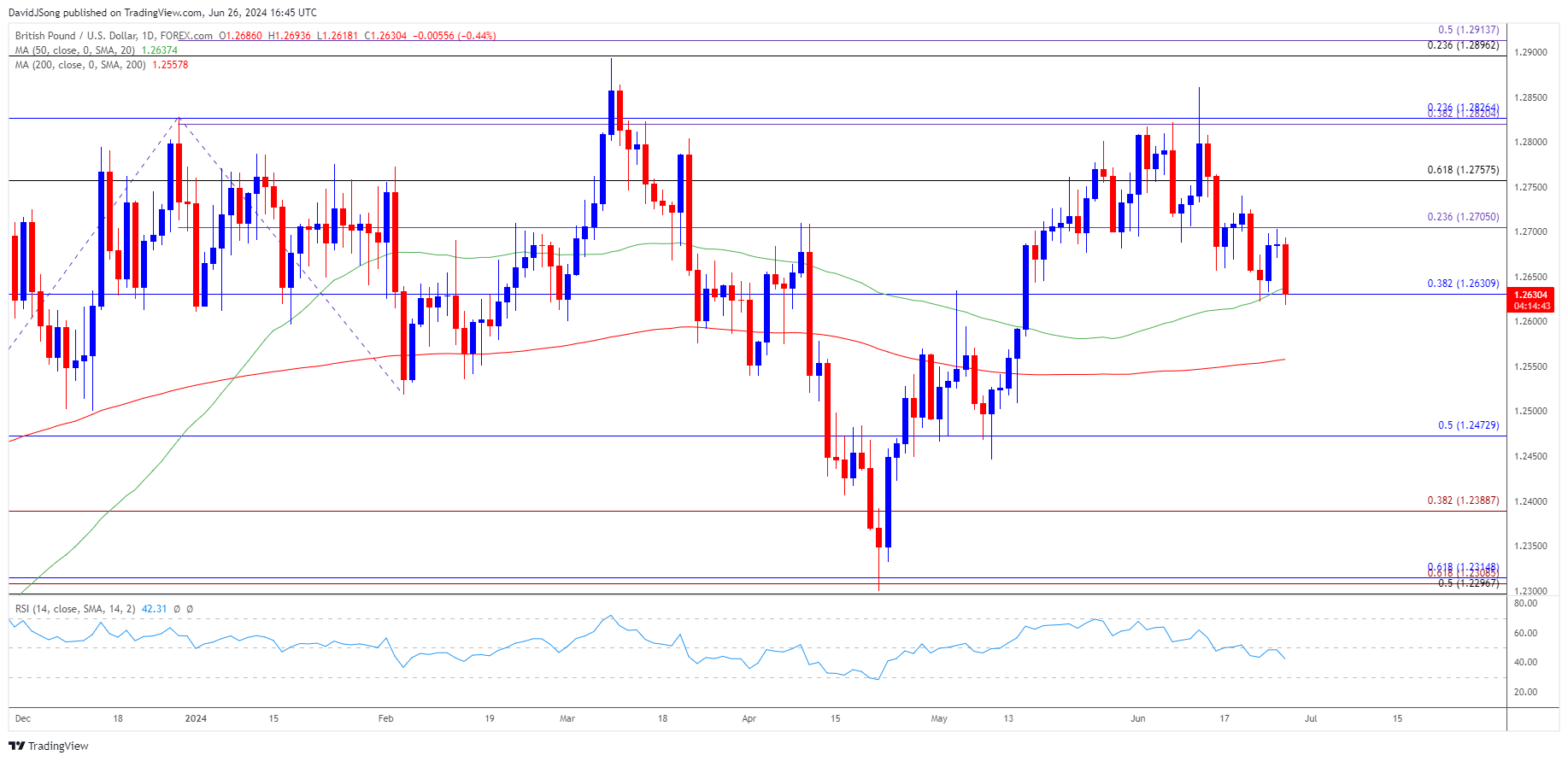Click the 1.28000 price axis label
Screen dimensions: 1568x761
click(x=1530, y=143)
